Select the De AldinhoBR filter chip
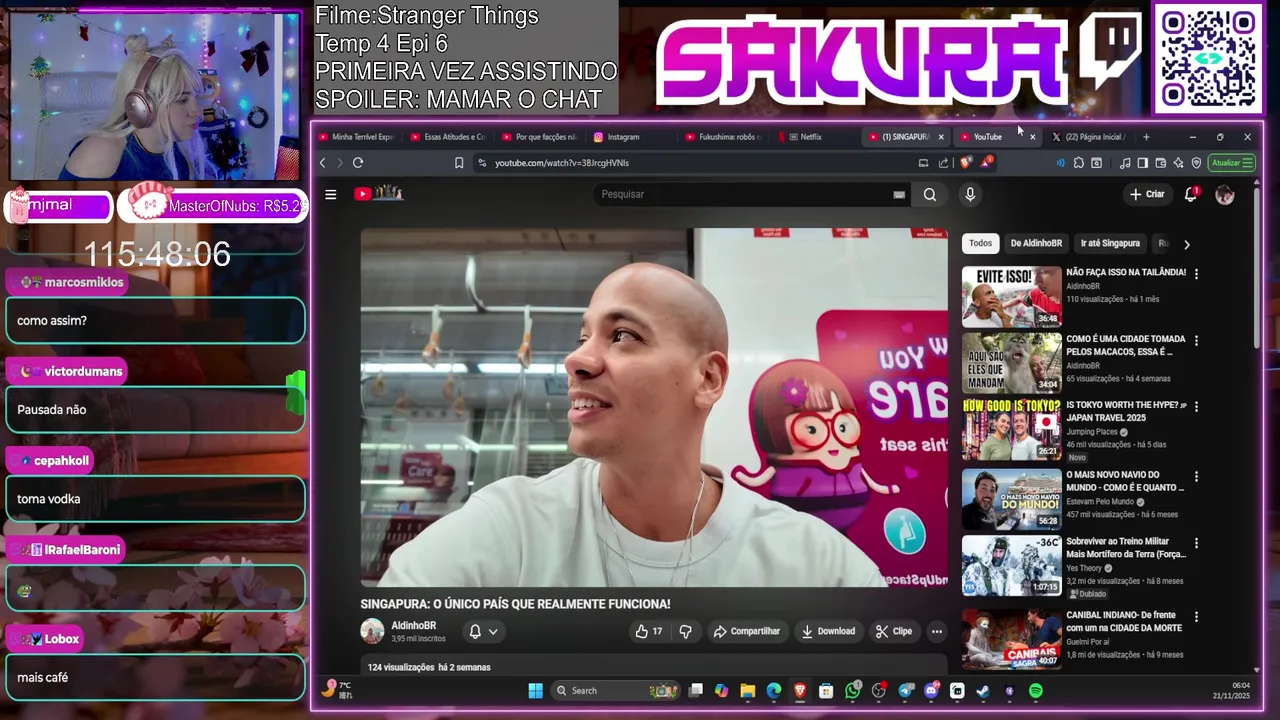 tap(1036, 243)
